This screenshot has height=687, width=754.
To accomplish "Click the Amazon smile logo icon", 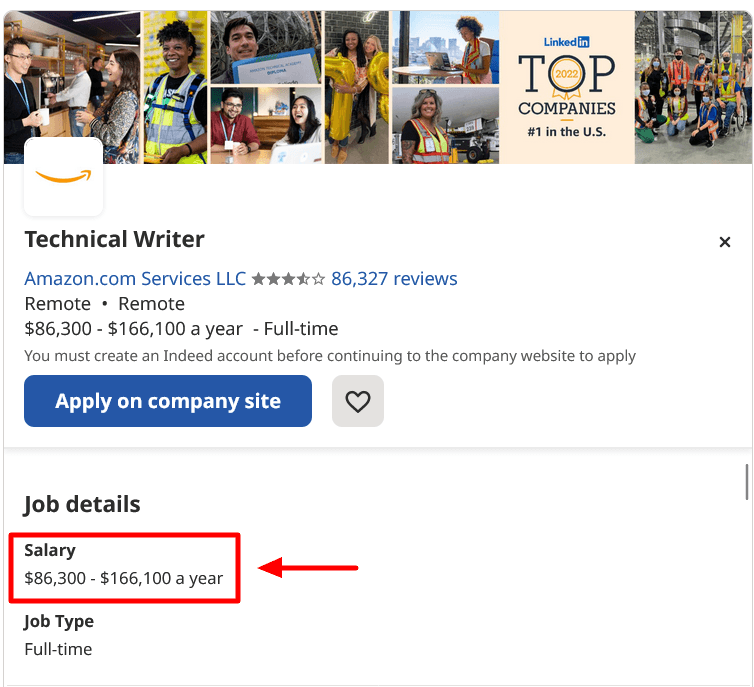I will pos(63,177).
